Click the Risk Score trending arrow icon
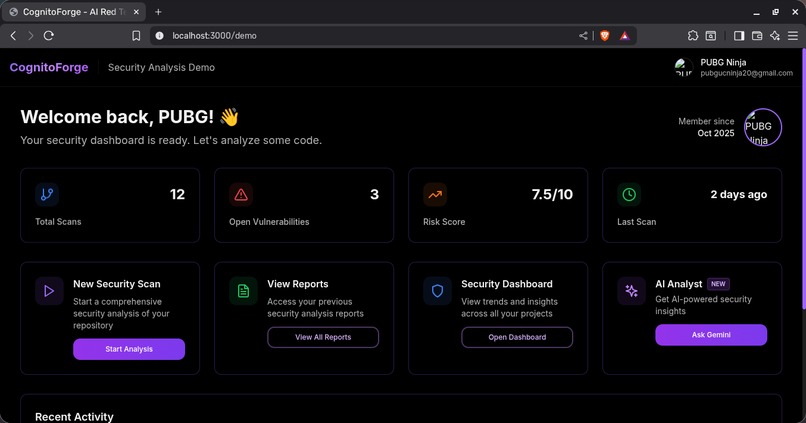 click(435, 194)
